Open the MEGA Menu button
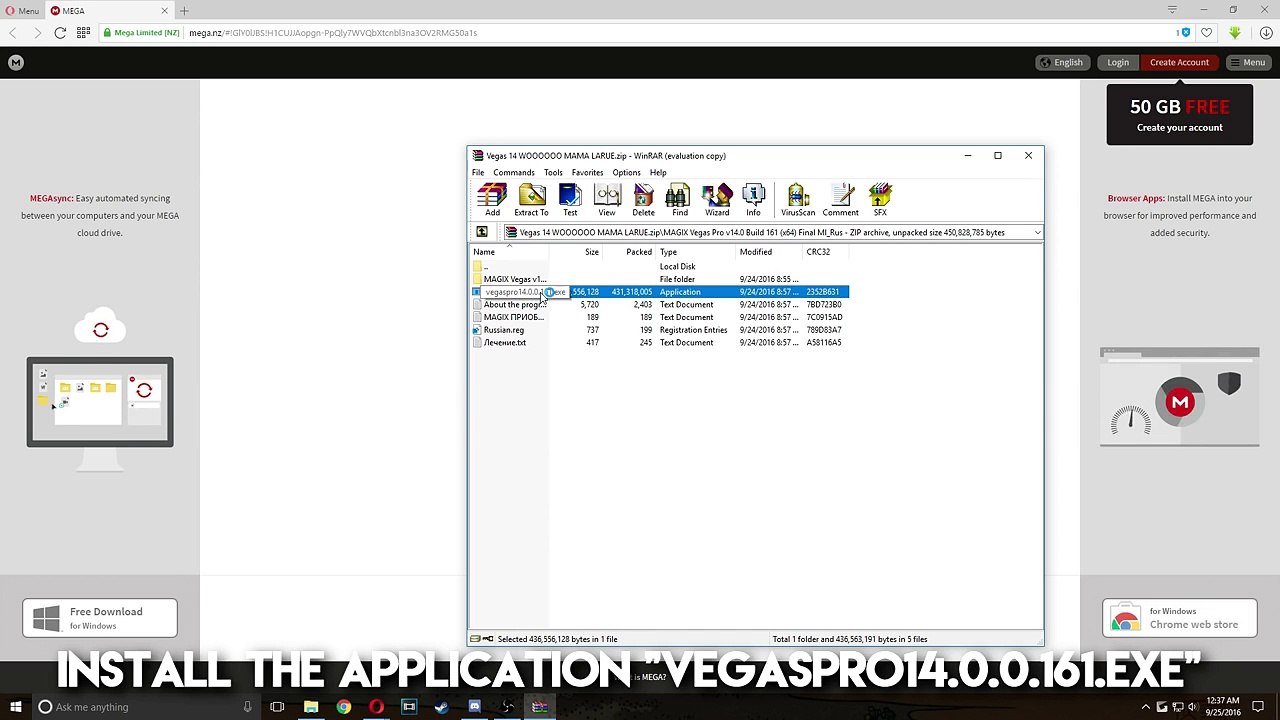This screenshot has width=1280, height=720. 1248,62
